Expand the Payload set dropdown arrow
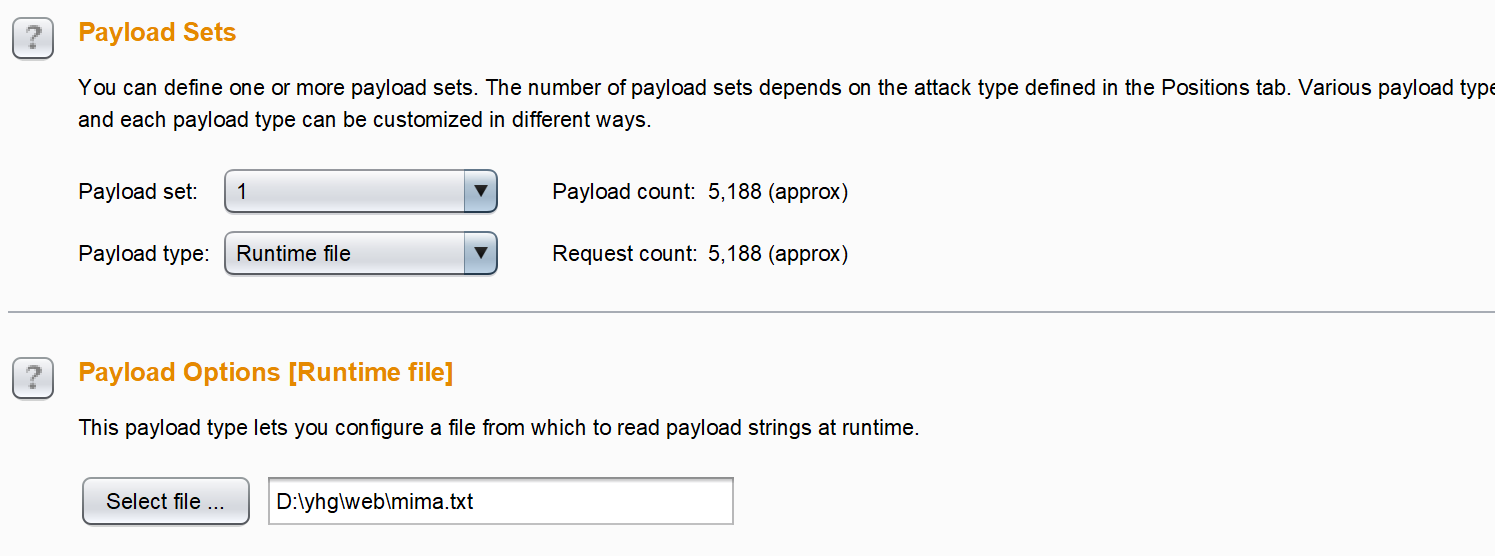The image size is (1495, 556). [480, 191]
